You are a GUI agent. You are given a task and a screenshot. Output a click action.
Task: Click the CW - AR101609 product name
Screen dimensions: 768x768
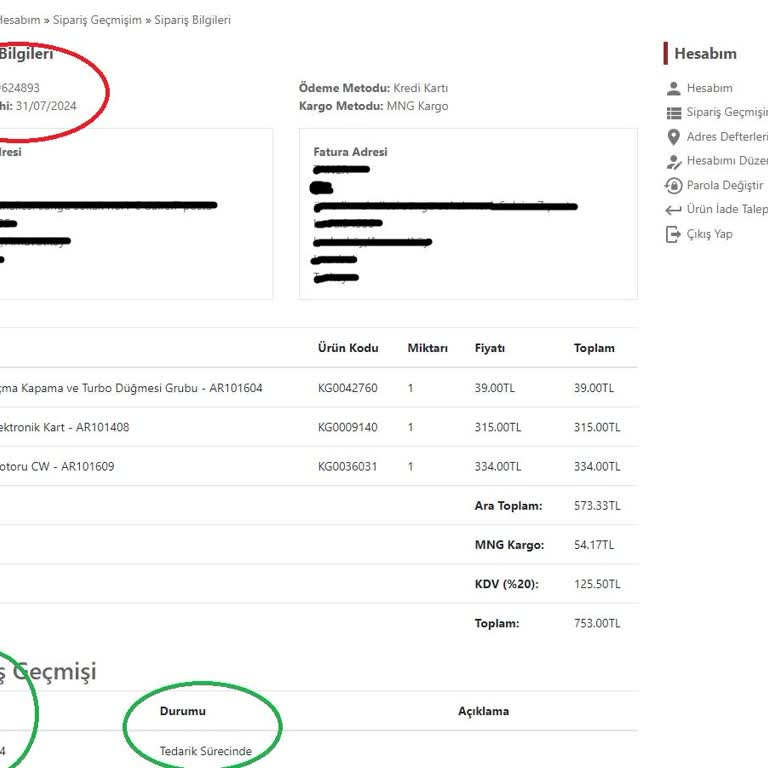click(57, 466)
